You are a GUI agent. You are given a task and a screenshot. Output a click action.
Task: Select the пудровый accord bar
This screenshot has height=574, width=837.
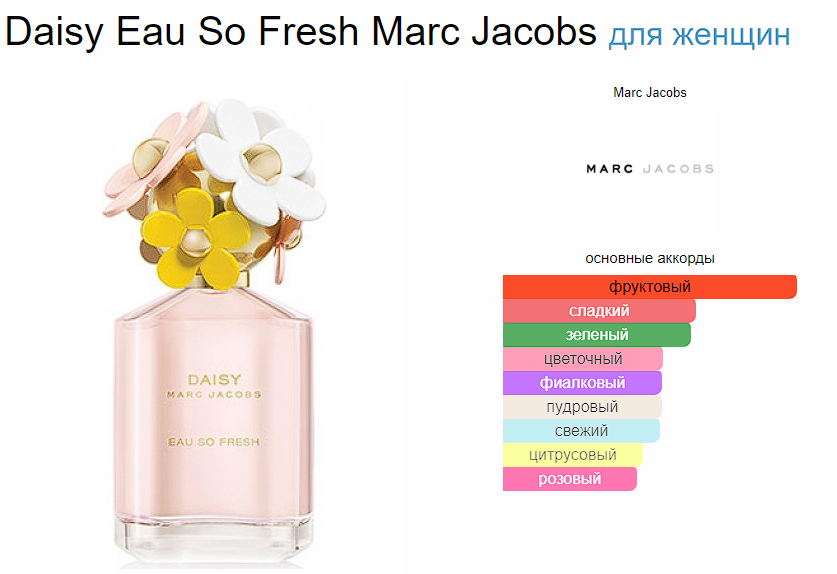[x=582, y=407]
